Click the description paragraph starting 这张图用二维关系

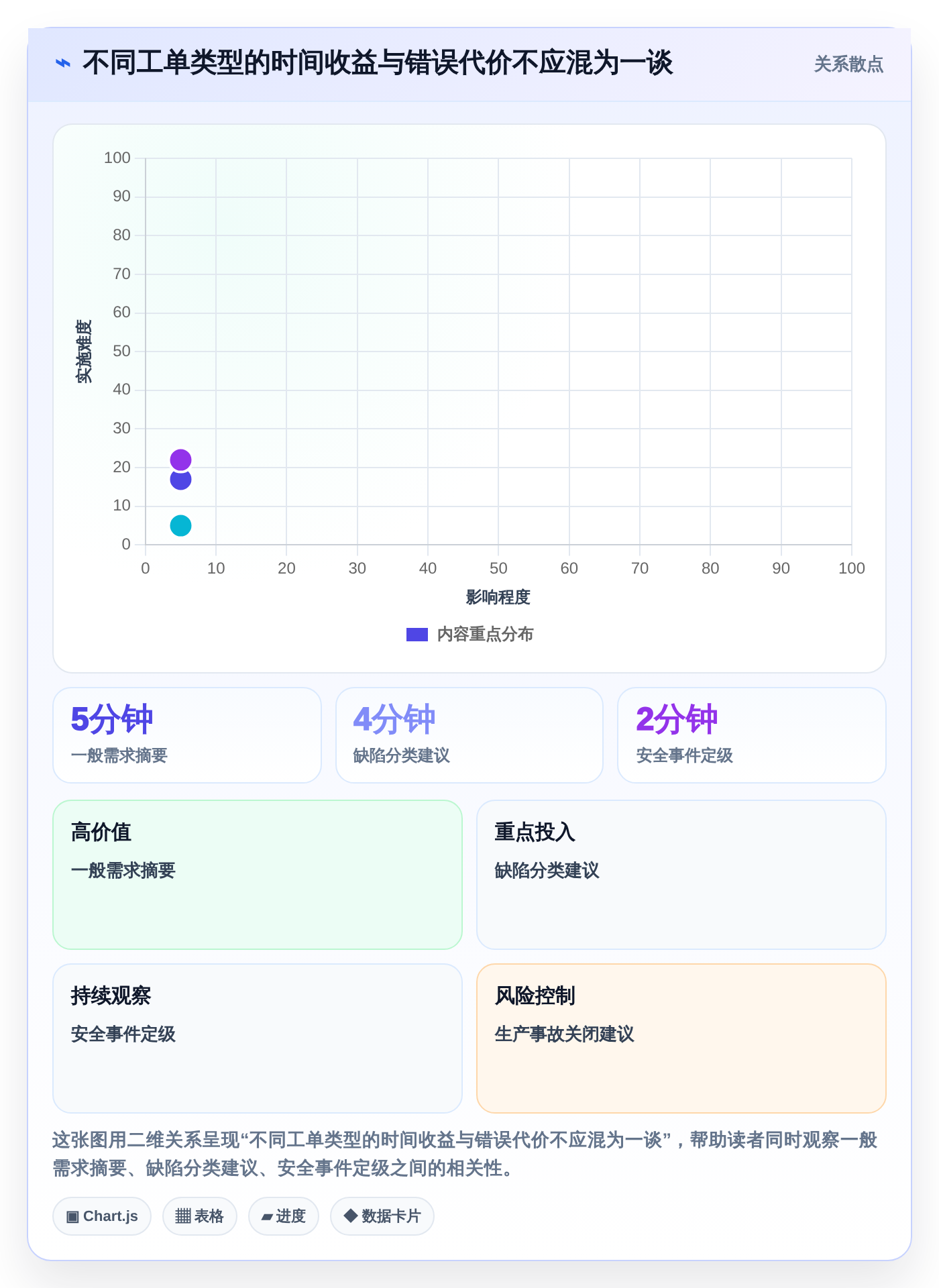[465, 1154]
